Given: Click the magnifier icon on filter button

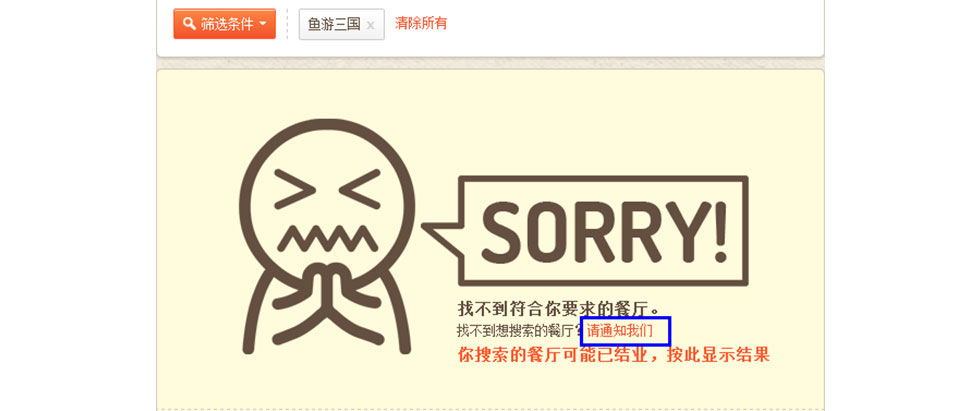Looking at the screenshot, I should (x=189, y=24).
